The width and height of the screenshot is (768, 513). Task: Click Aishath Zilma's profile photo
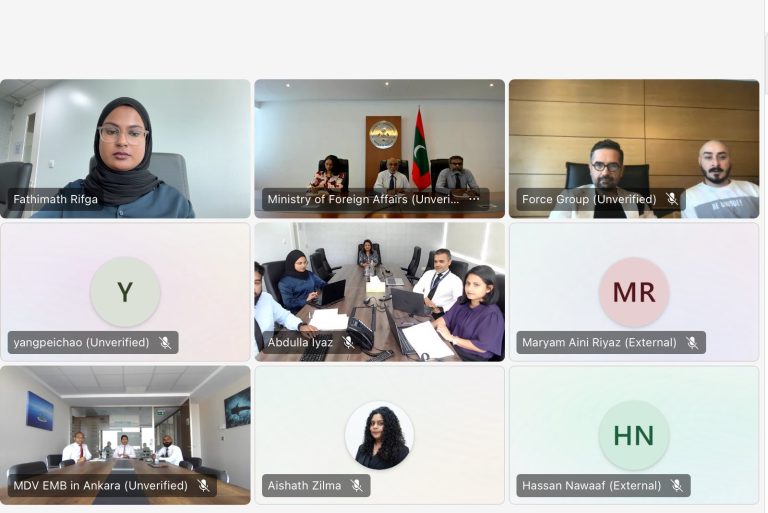[380, 435]
